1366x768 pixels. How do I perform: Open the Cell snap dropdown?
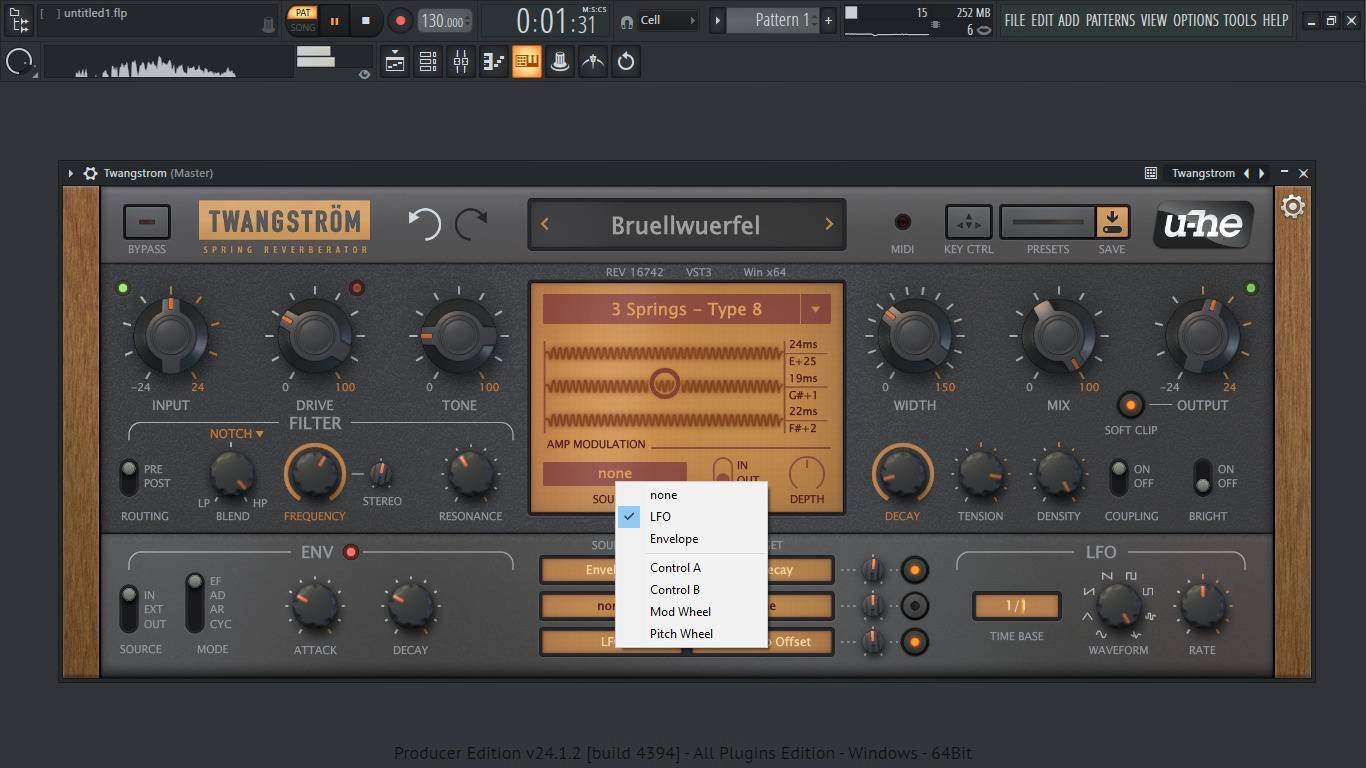point(668,20)
